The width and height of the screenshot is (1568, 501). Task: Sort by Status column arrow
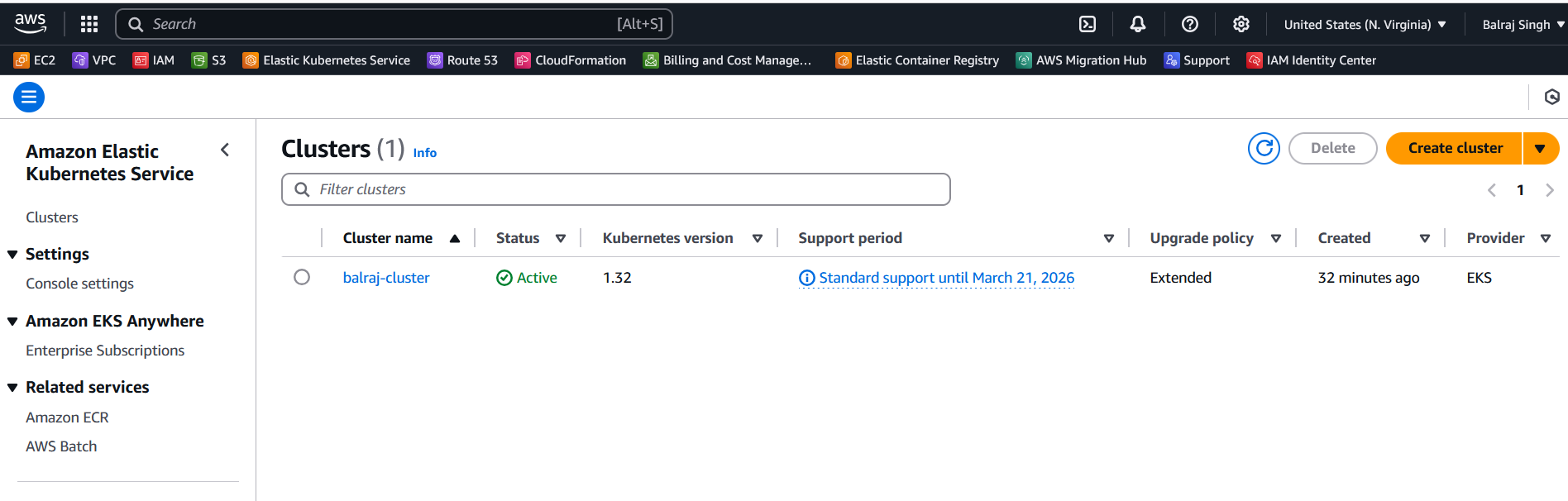point(561,238)
